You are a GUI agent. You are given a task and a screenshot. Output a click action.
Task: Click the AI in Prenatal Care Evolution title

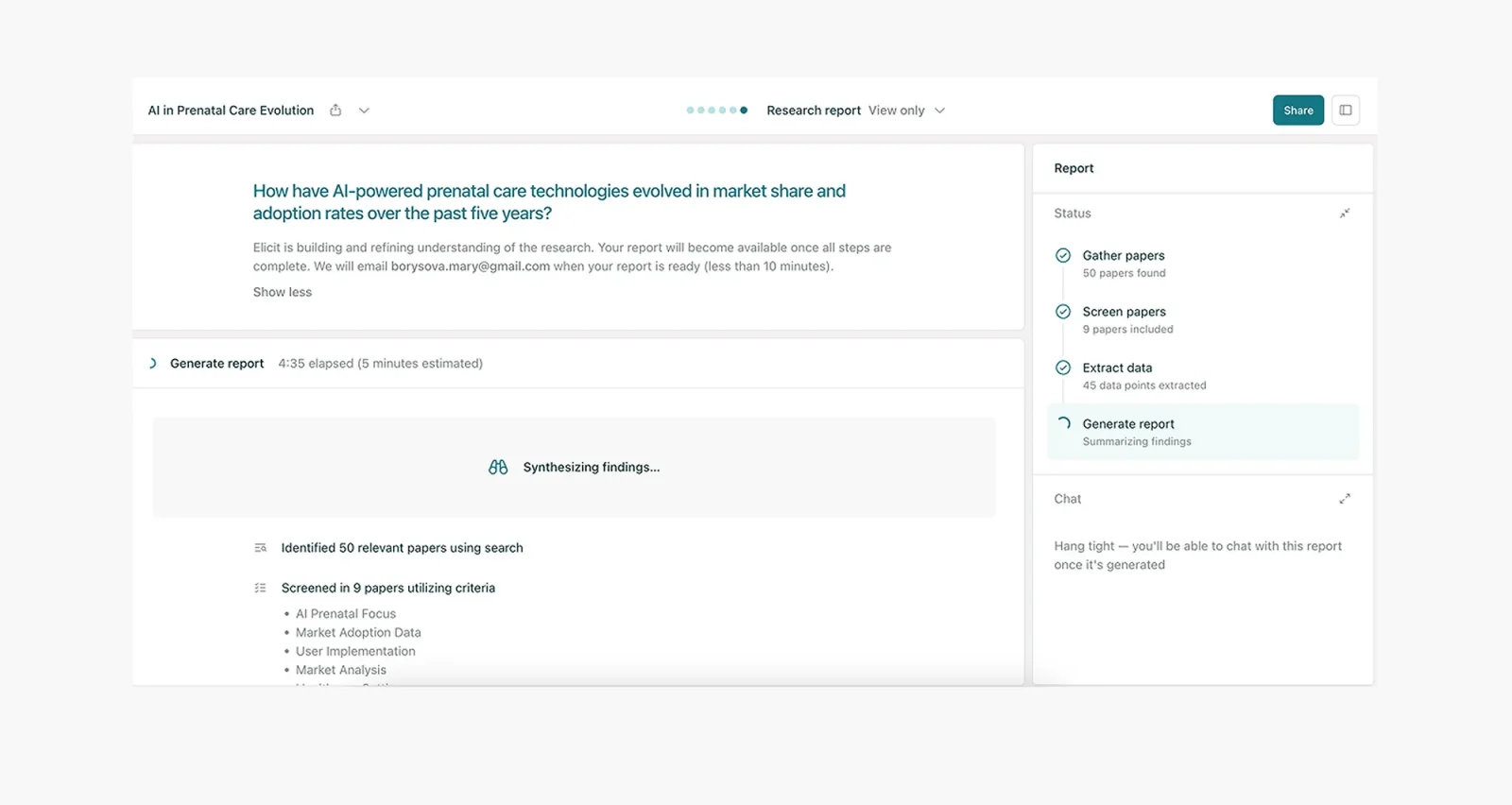tap(231, 111)
